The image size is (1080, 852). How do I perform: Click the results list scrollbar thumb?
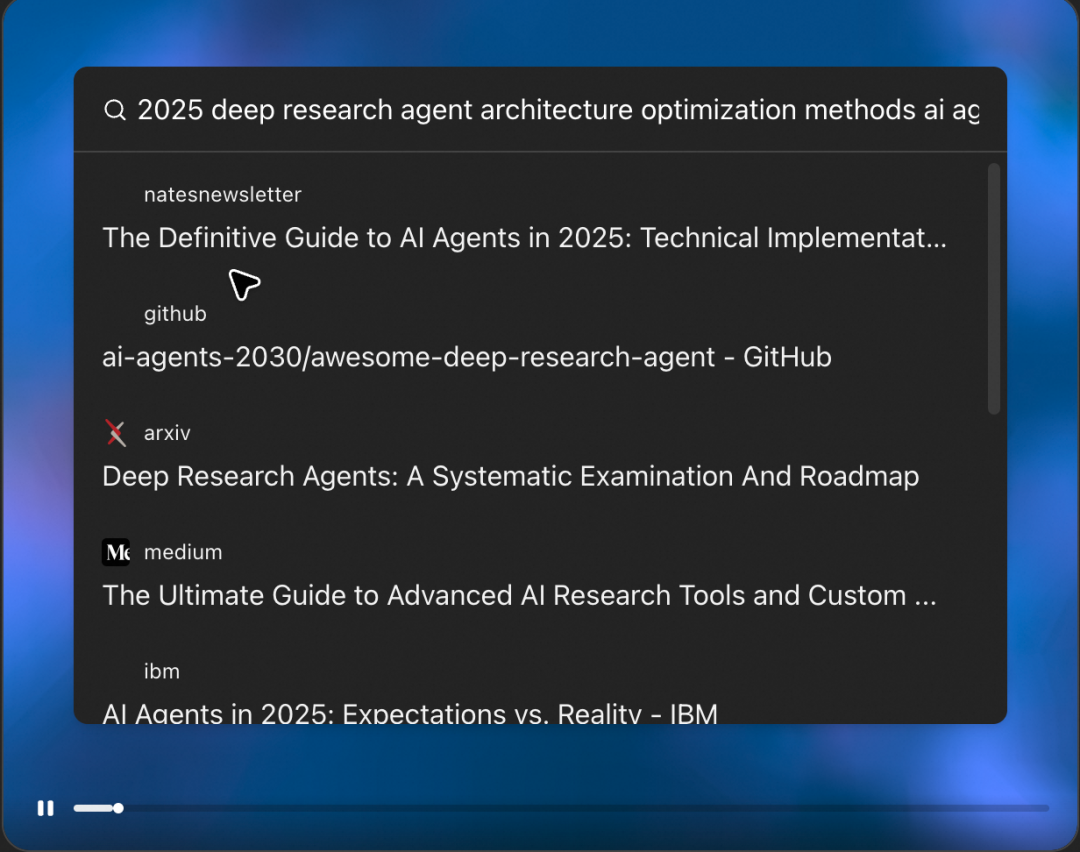993,290
